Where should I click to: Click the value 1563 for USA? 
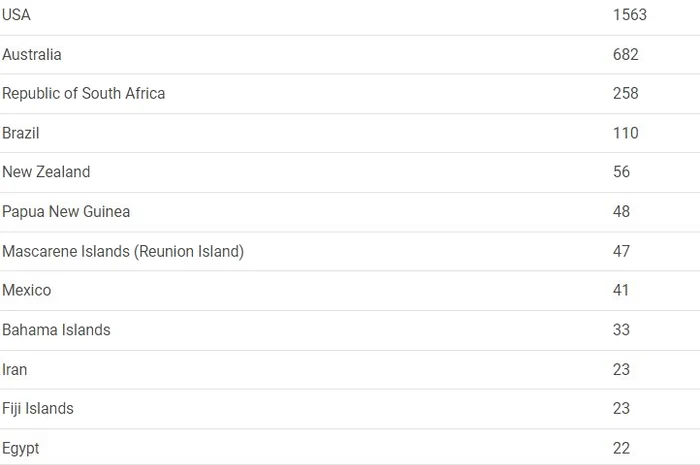coord(629,15)
